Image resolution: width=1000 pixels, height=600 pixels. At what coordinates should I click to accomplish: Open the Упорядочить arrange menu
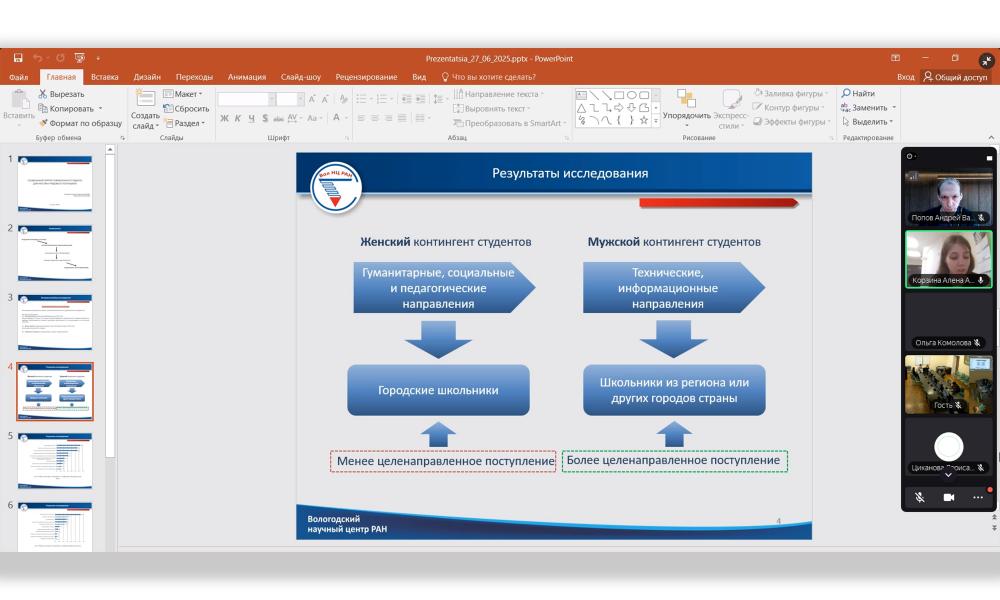pyautogui.click(x=686, y=108)
